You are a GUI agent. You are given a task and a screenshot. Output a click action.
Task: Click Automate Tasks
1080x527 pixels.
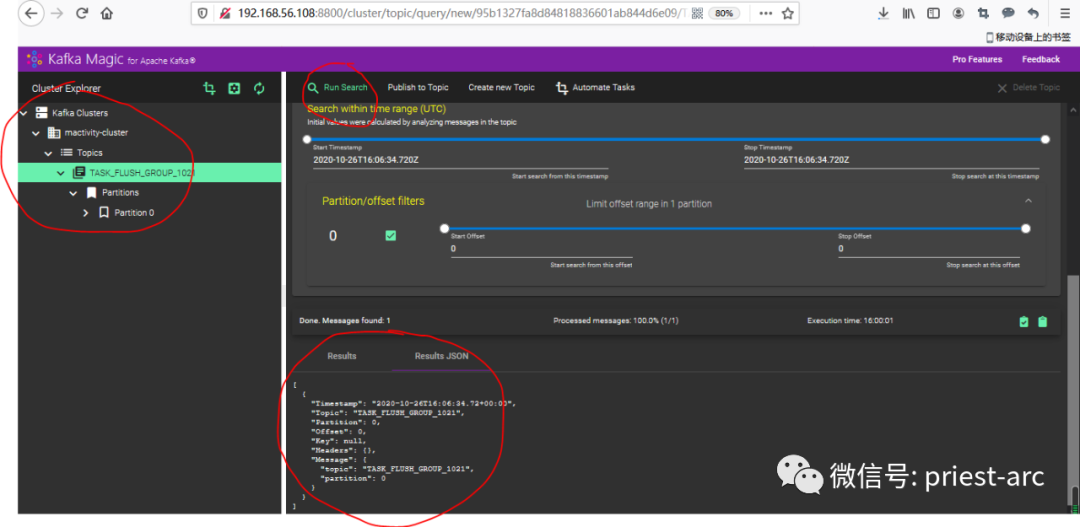[x=596, y=87]
